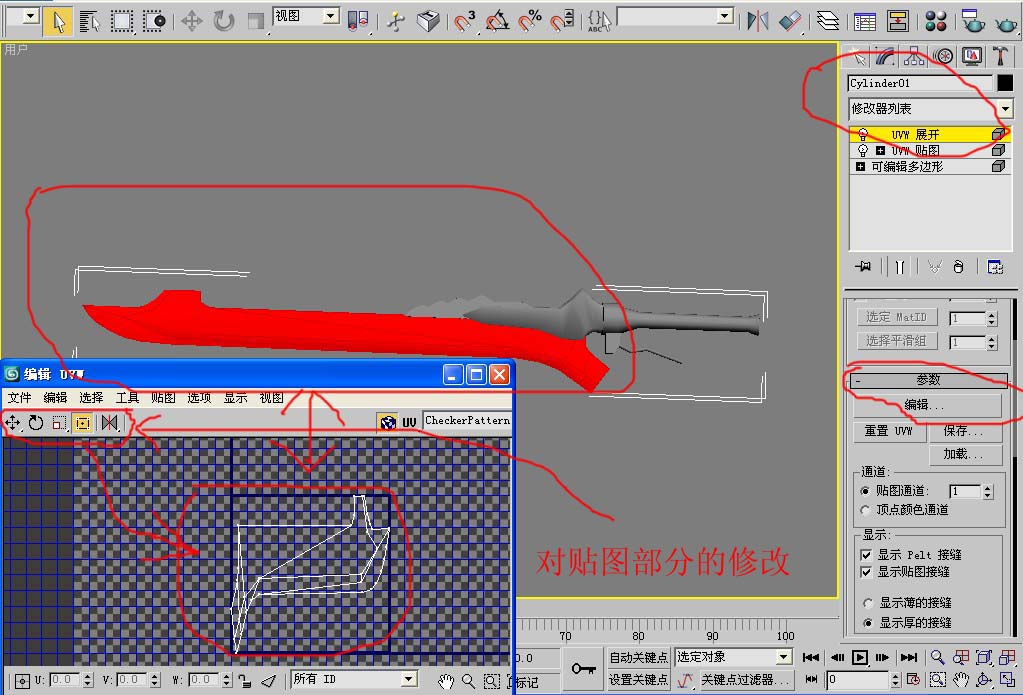This screenshot has height=695, width=1023.
Task: Open the Layer Manager icon
Action: (827, 22)
